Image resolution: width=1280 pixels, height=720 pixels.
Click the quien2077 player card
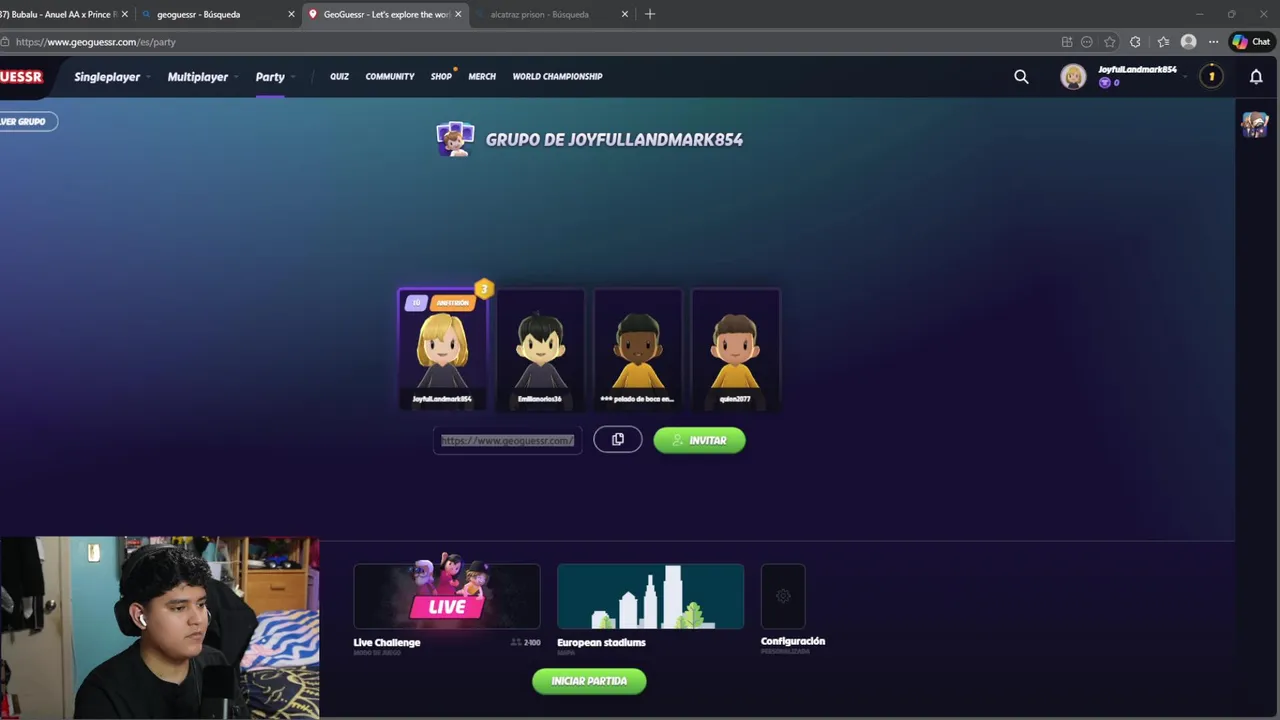point(735,349)
